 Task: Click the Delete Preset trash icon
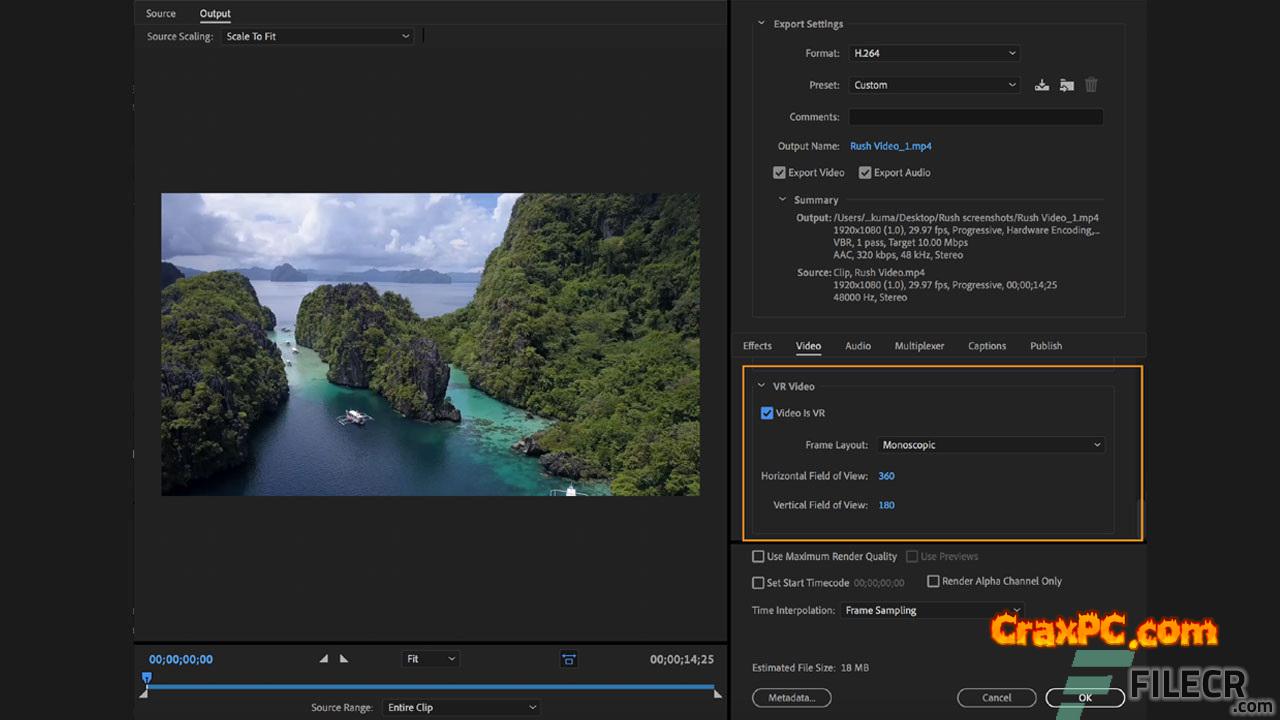click(x=1091, y=85)
